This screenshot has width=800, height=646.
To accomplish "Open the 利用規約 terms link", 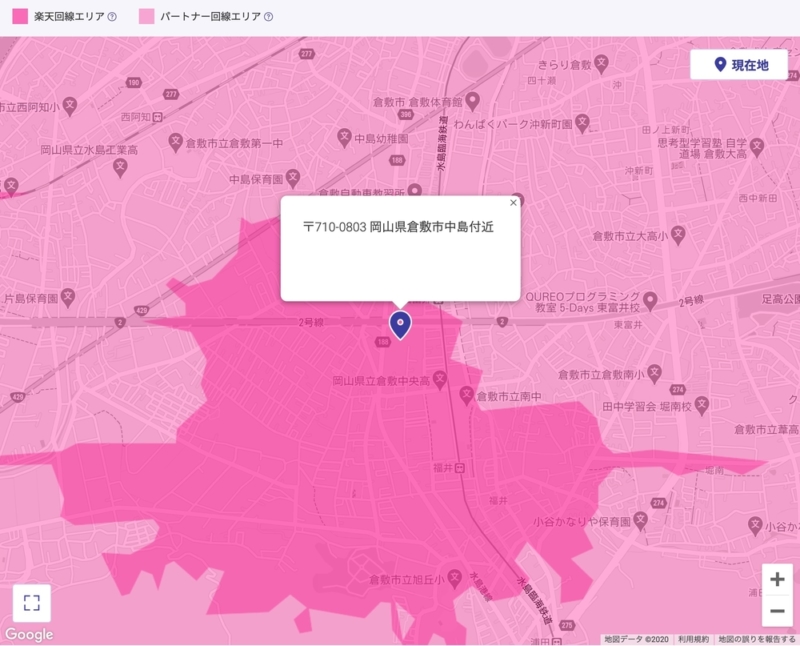I will coord(693,639).
